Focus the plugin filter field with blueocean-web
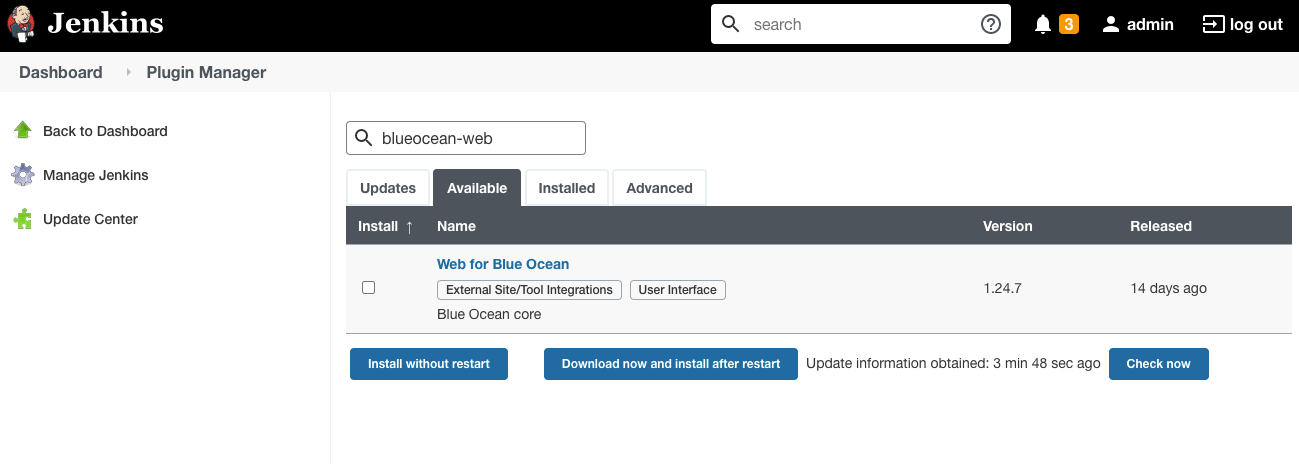1299x464 pixels. [466, 139]
